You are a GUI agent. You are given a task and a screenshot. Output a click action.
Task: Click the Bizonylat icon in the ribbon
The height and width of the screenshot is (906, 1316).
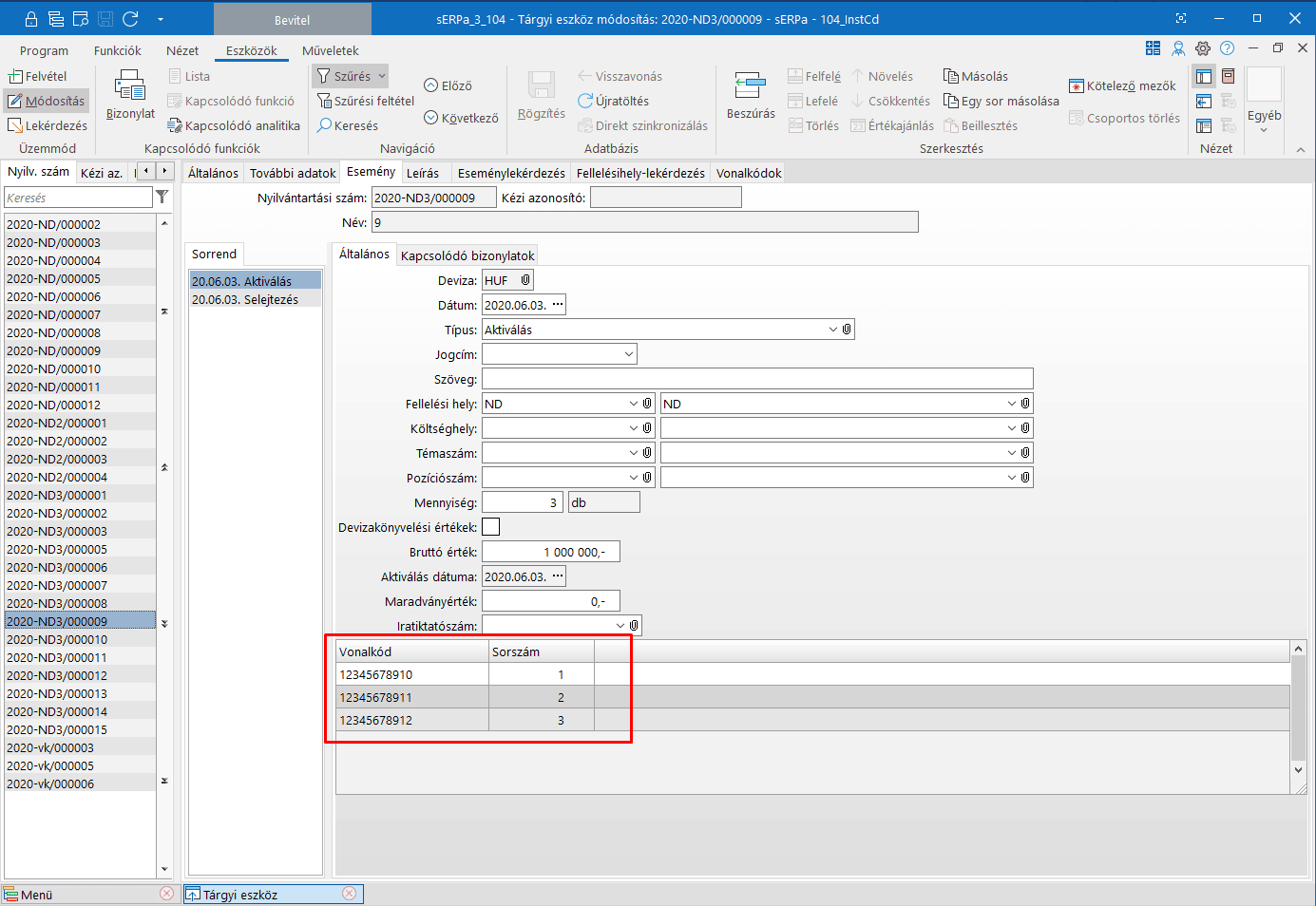pos(129,87)
